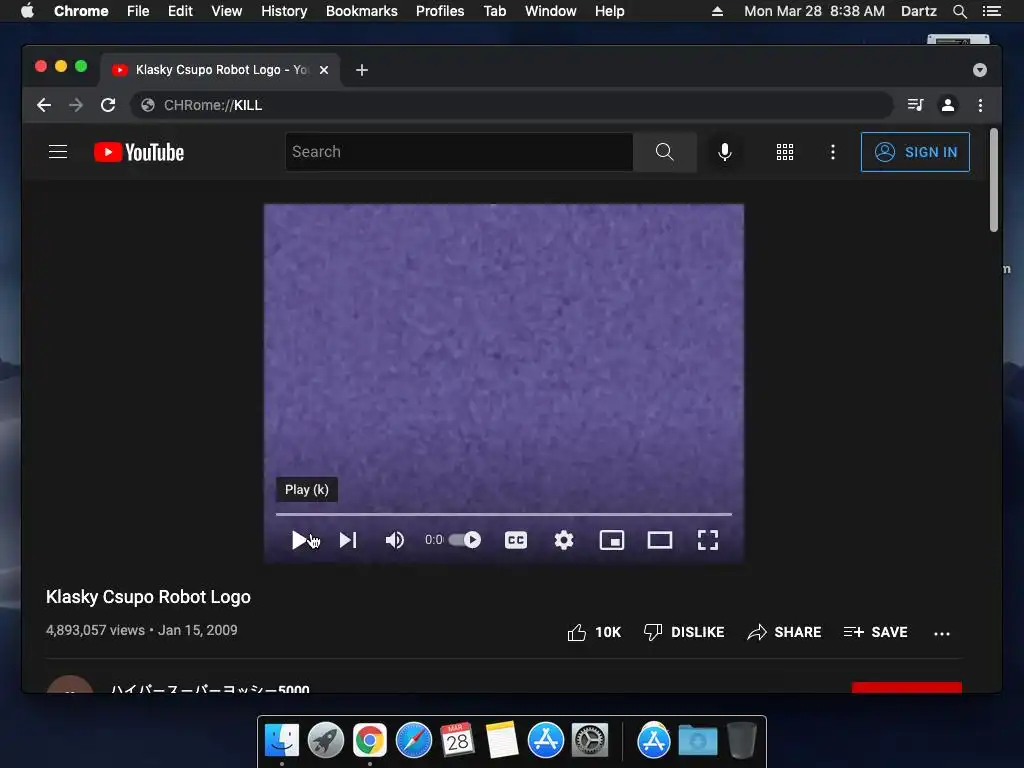
Task: Mute the video volume speaker icon
Action: click(394, 540)
